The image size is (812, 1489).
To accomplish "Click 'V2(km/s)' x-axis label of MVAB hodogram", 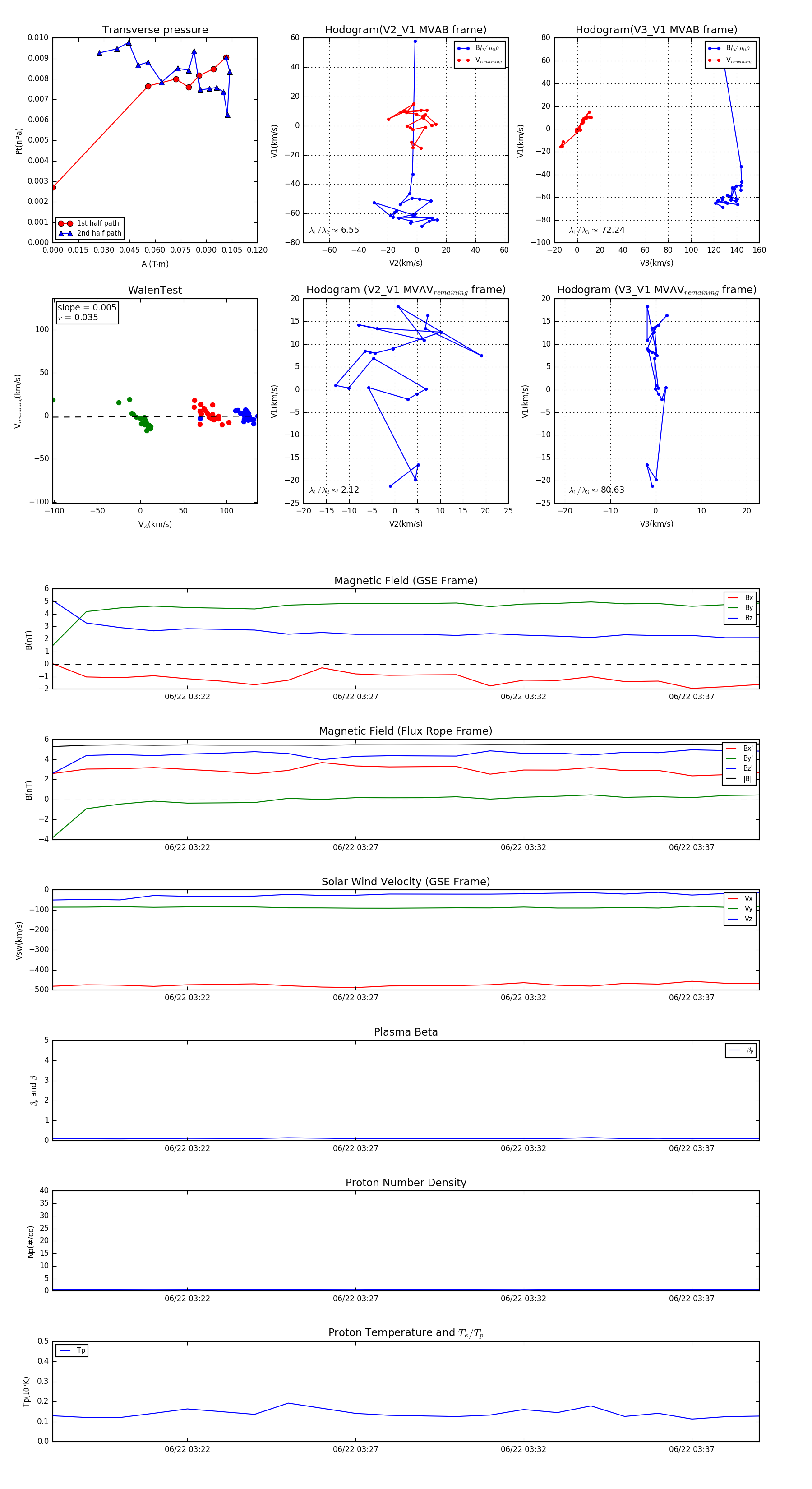I will point(406,264).
